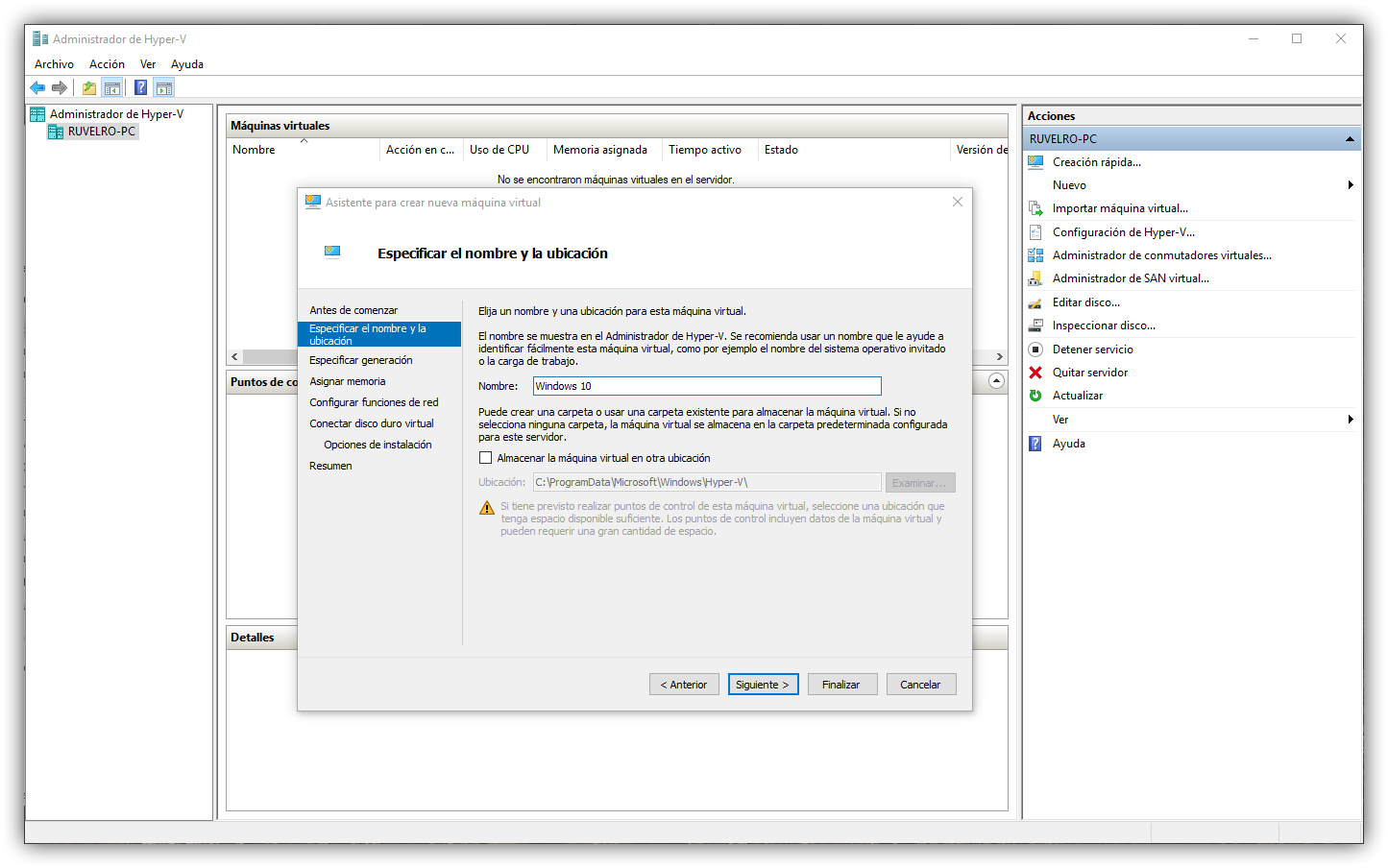
Task: Click the Detener servicio stop icon
Action: point(1035,350)
